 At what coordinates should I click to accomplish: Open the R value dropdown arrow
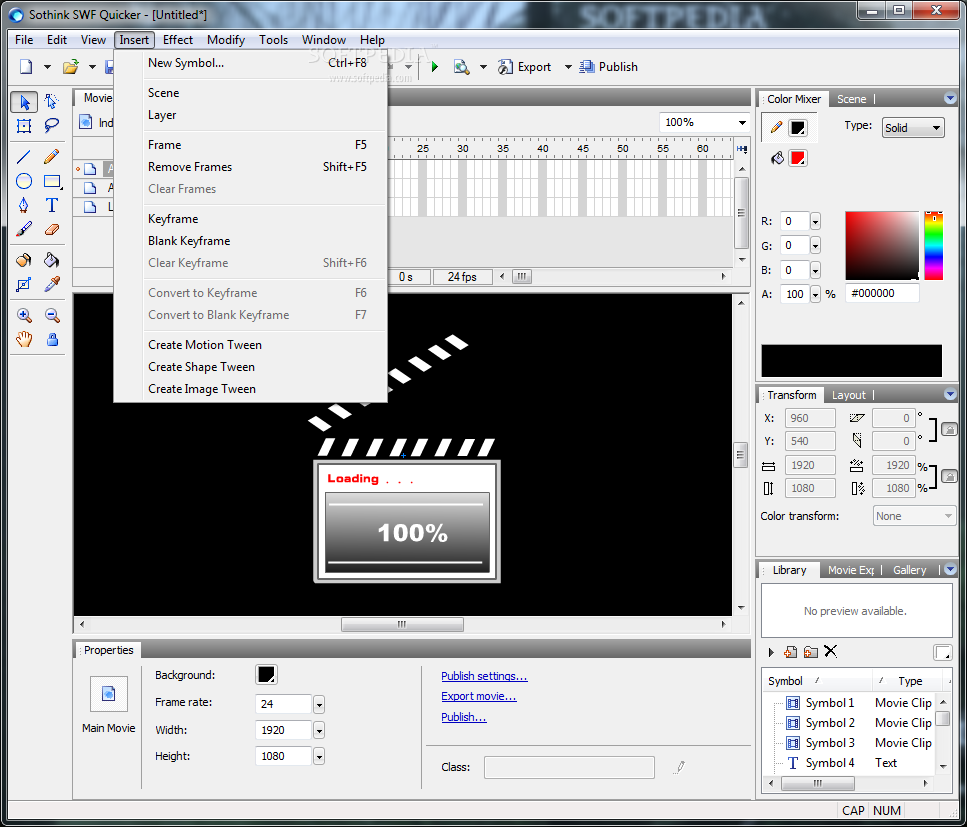815,221
